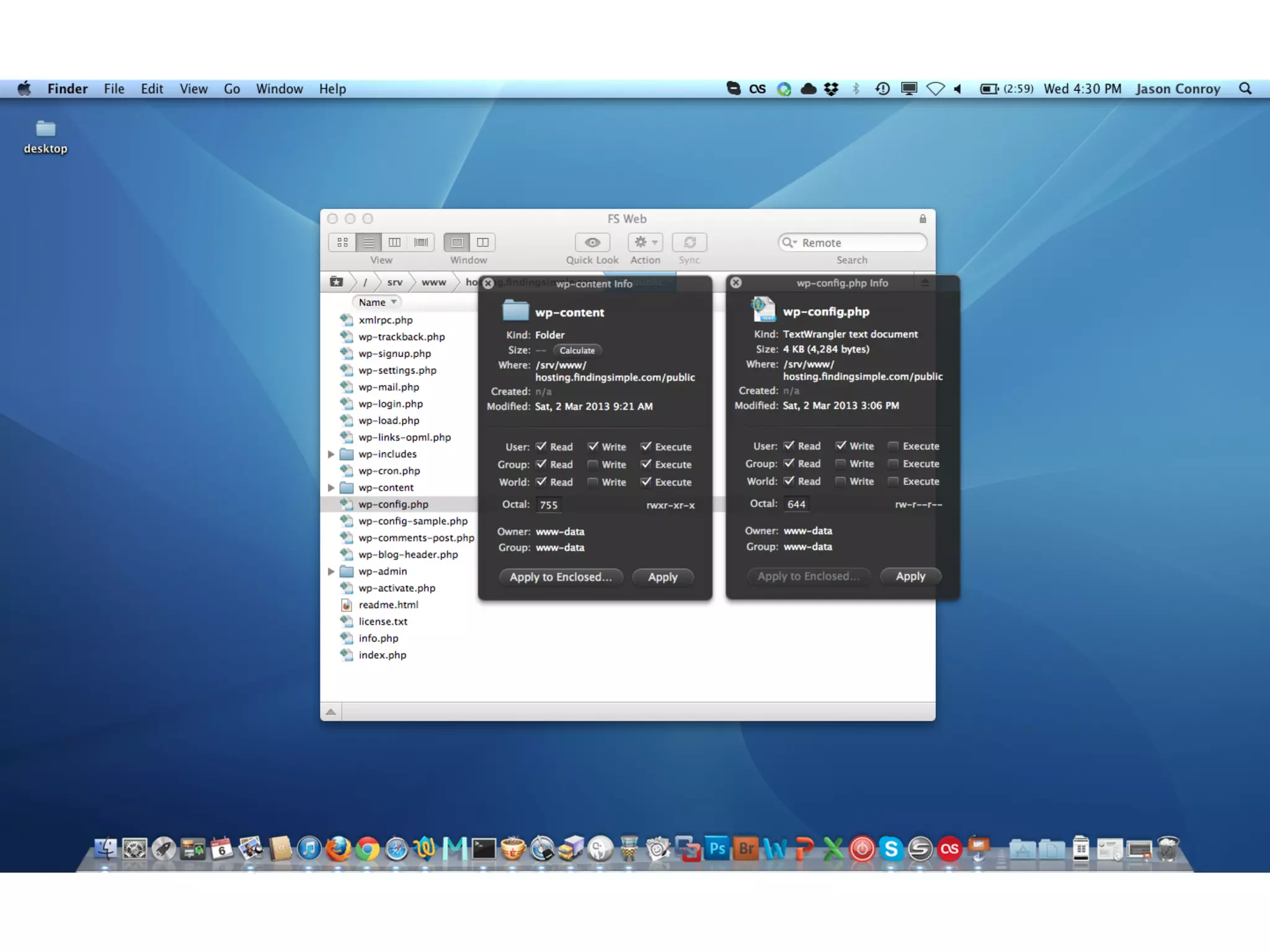Image resolution: width=1270 pixels, height=952 pixels.
Task: Click the favorites star path icon
Action: (x=336, y=282)
